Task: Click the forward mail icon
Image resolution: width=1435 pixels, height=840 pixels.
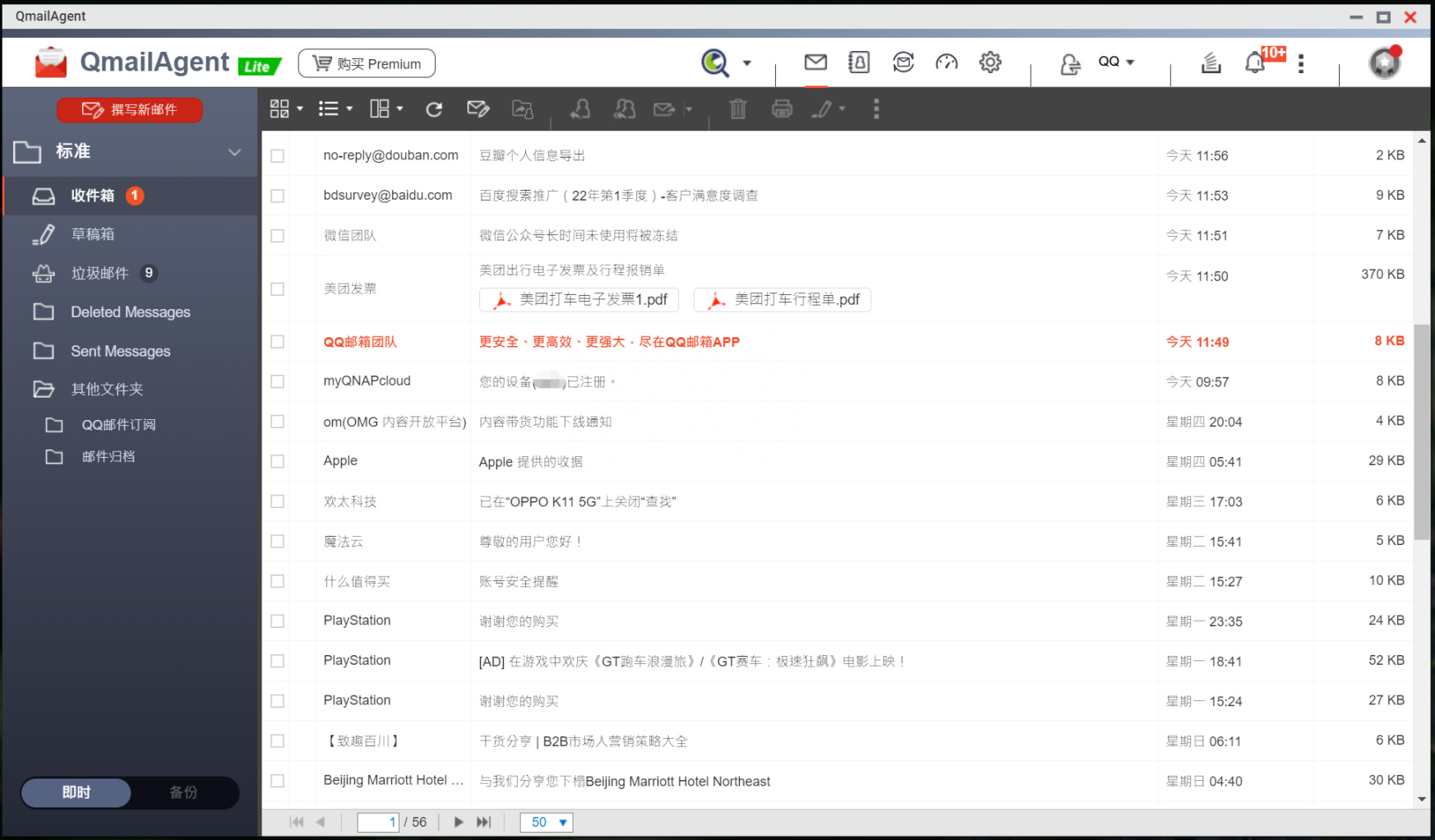Action: pyautogui.click(x=664, y=108)
